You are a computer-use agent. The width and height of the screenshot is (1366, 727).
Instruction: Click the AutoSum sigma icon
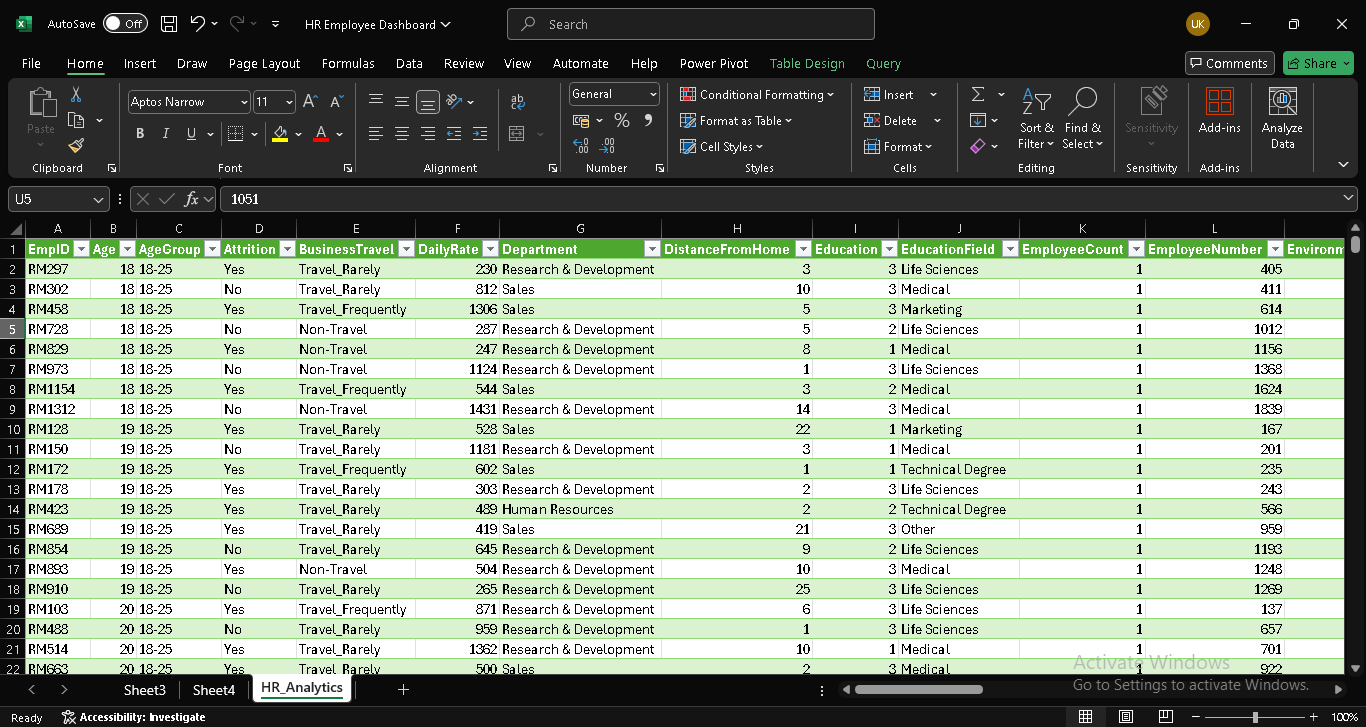pos(977,94)
